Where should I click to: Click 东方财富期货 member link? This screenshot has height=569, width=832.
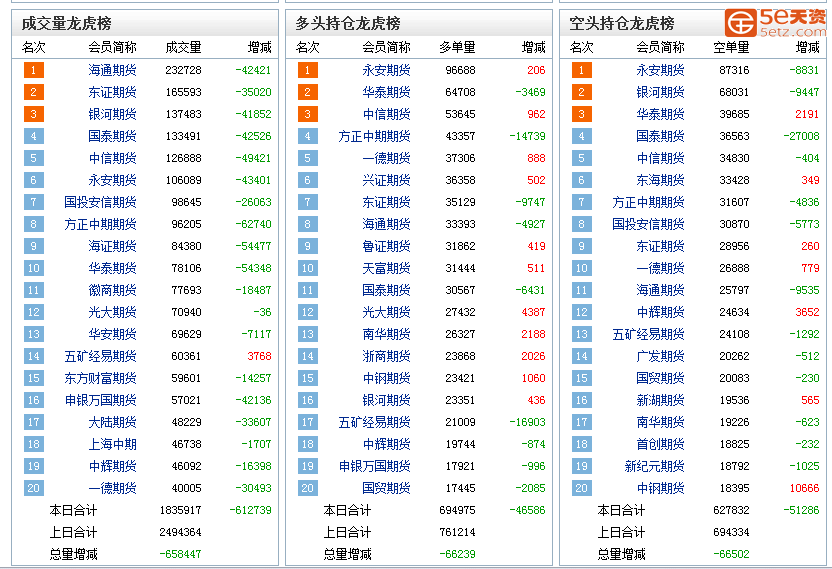[100, 378]
